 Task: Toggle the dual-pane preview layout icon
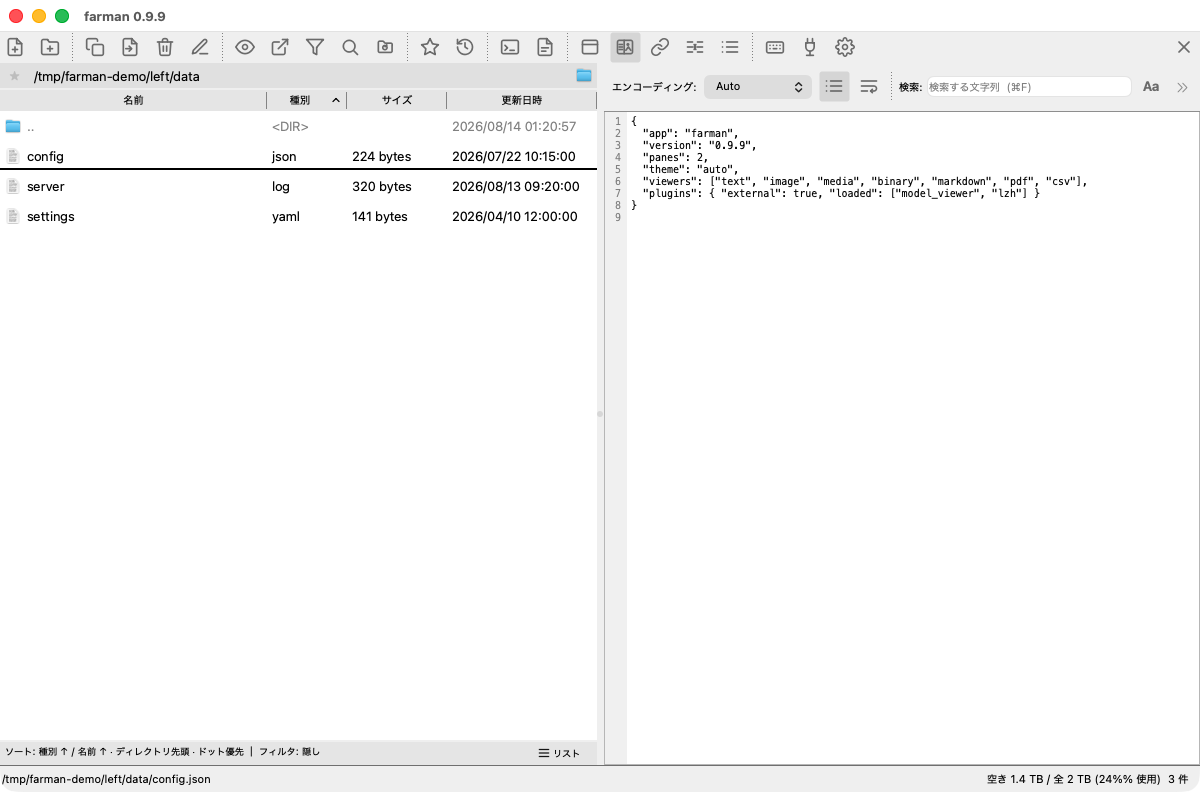[x=625, y=47]
